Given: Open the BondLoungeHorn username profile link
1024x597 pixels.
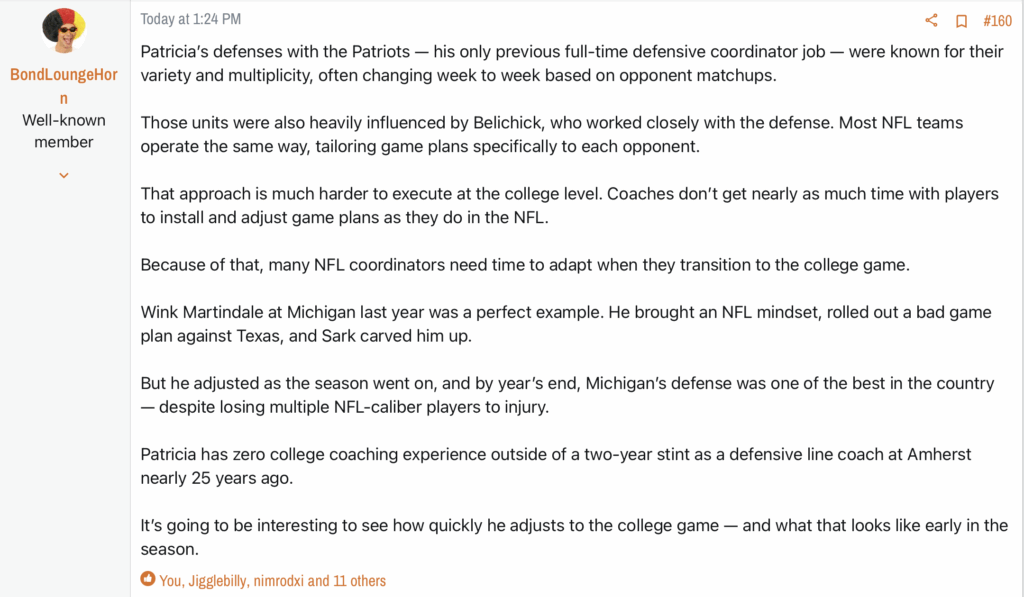Looking at the screenshot, I should tap(63, 86).
